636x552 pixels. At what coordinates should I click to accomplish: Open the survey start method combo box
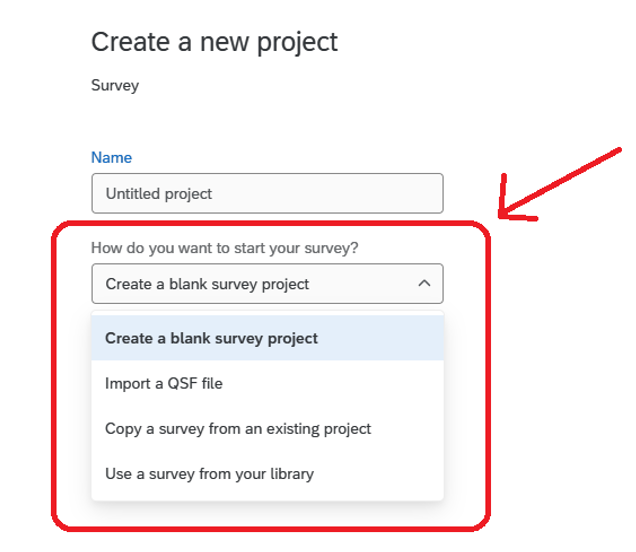(x=267, y=284)
